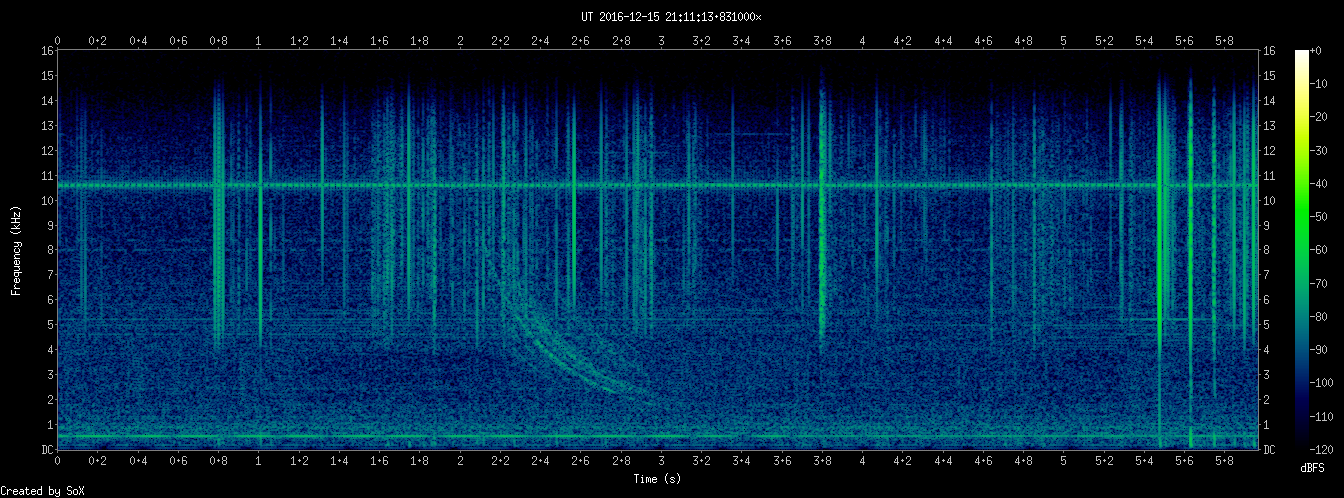The height and width of the screenshot is (498, 1344).
Task: Click the dBFS color scale bar
Action: coord(1301,250)
